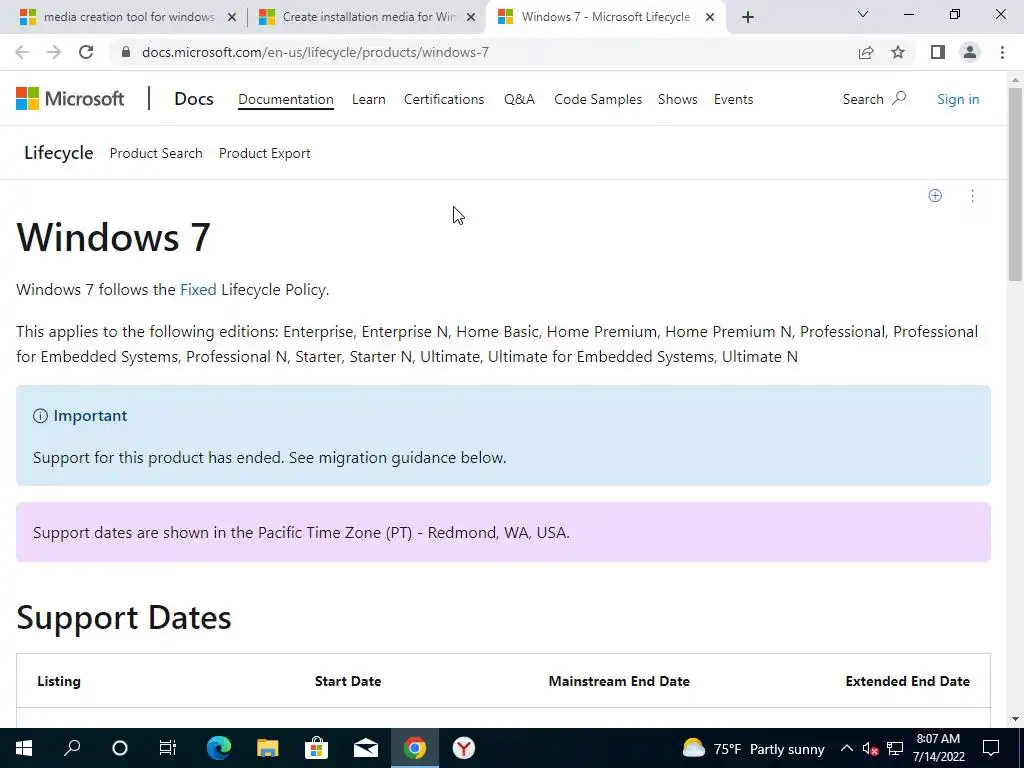This screenshot has width=1024, height=768.
Task: Open the notification center icon
Action: click(991, 748)
